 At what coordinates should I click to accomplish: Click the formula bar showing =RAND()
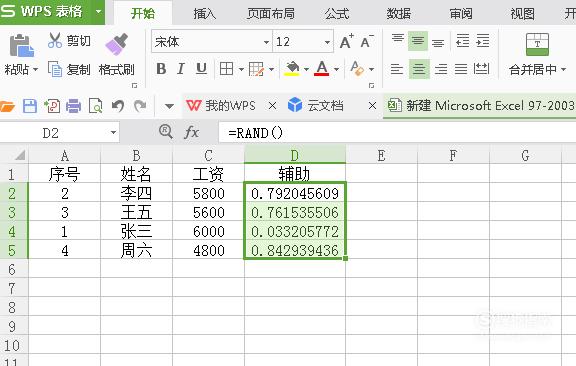pos(397,133)
